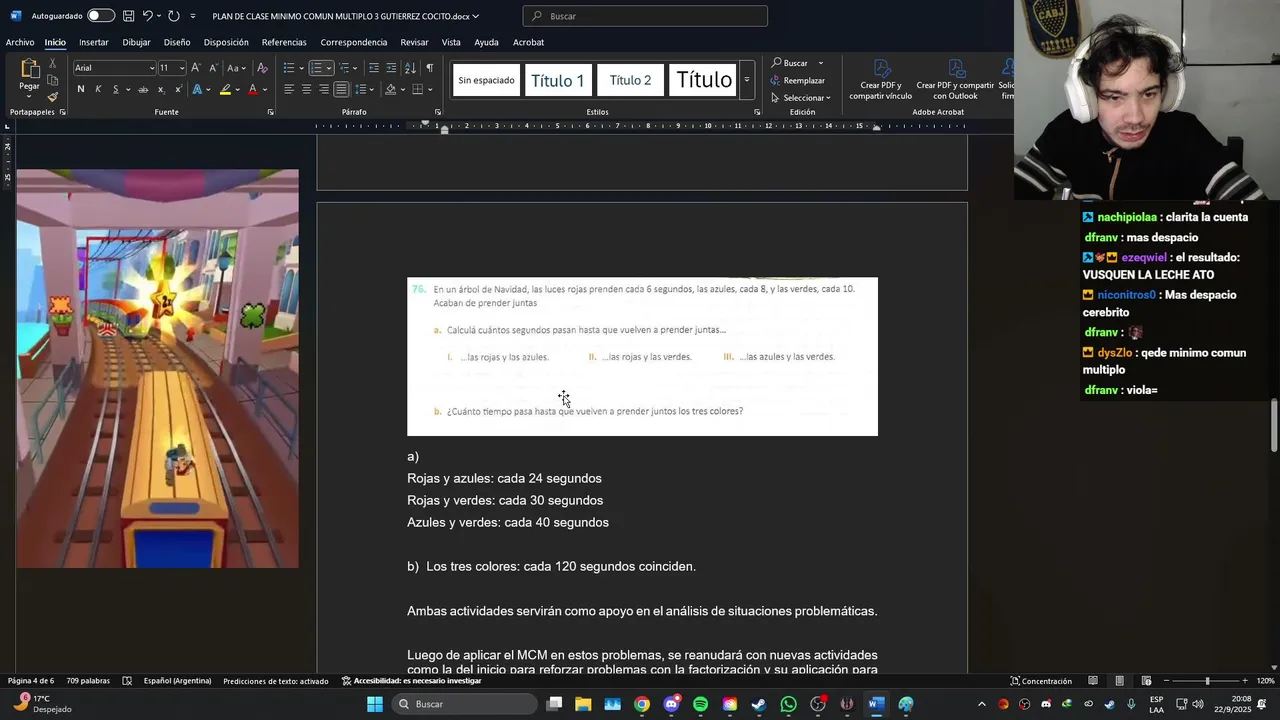Click the Undo arrow icon

pyautogui.click(x=148, y=16)
